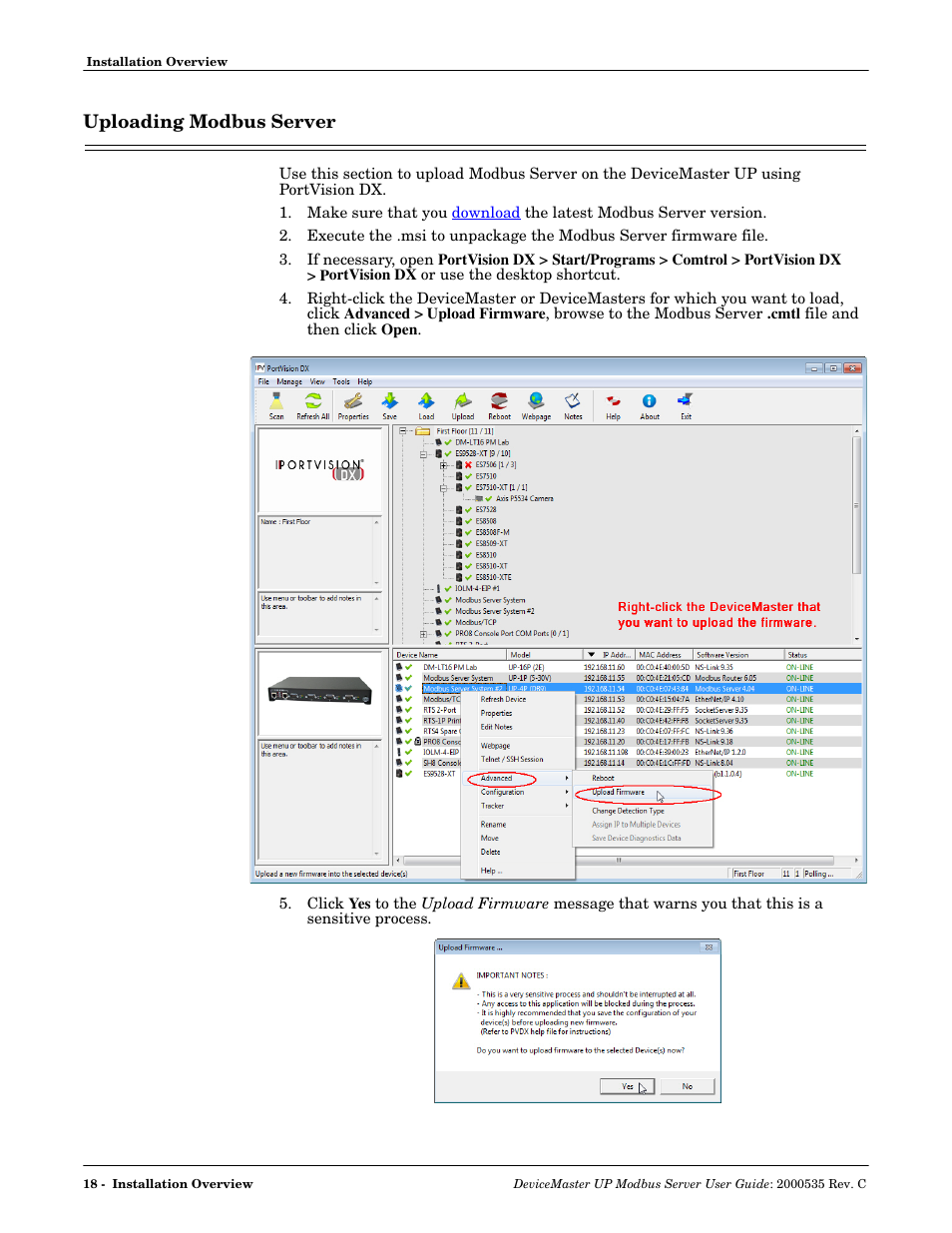
Task: Select the Modbus/TCP tree item
Action: tap(476, 622)
